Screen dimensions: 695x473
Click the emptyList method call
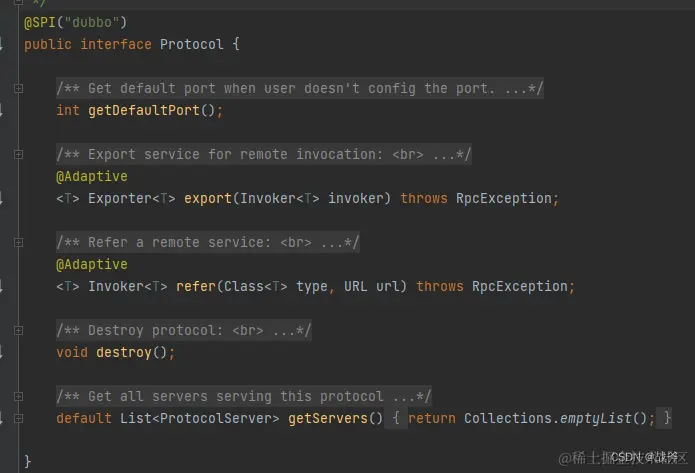coord(596,418)
